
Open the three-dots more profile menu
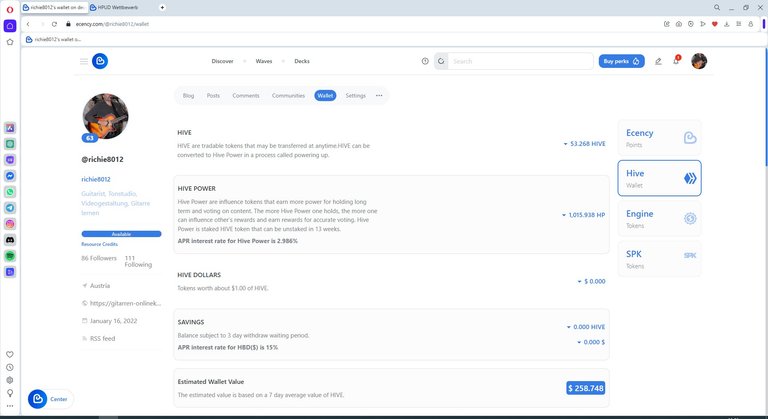coord(379,96)
